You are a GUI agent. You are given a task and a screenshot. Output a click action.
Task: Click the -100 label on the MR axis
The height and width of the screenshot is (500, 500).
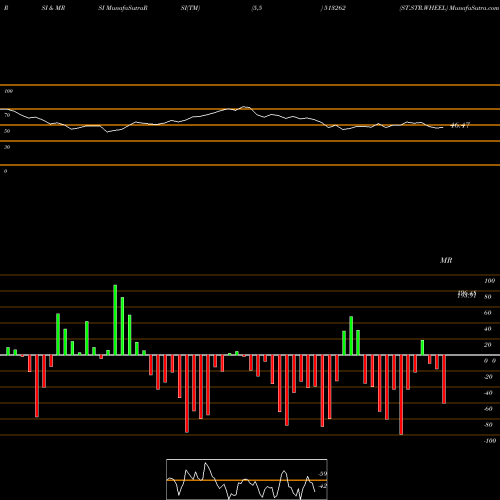490,441
